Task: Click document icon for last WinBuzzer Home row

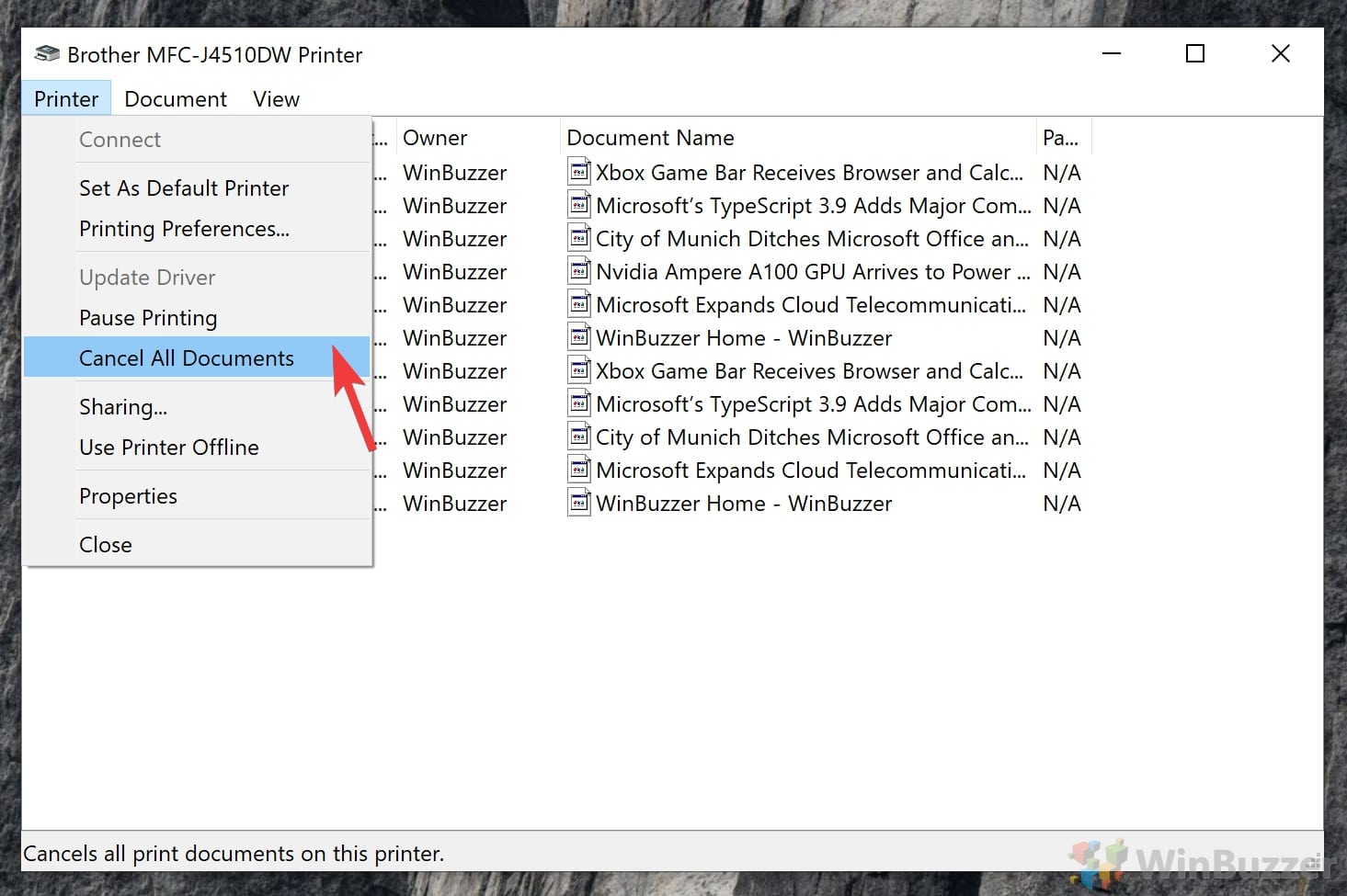Action: tap(579, 503)
